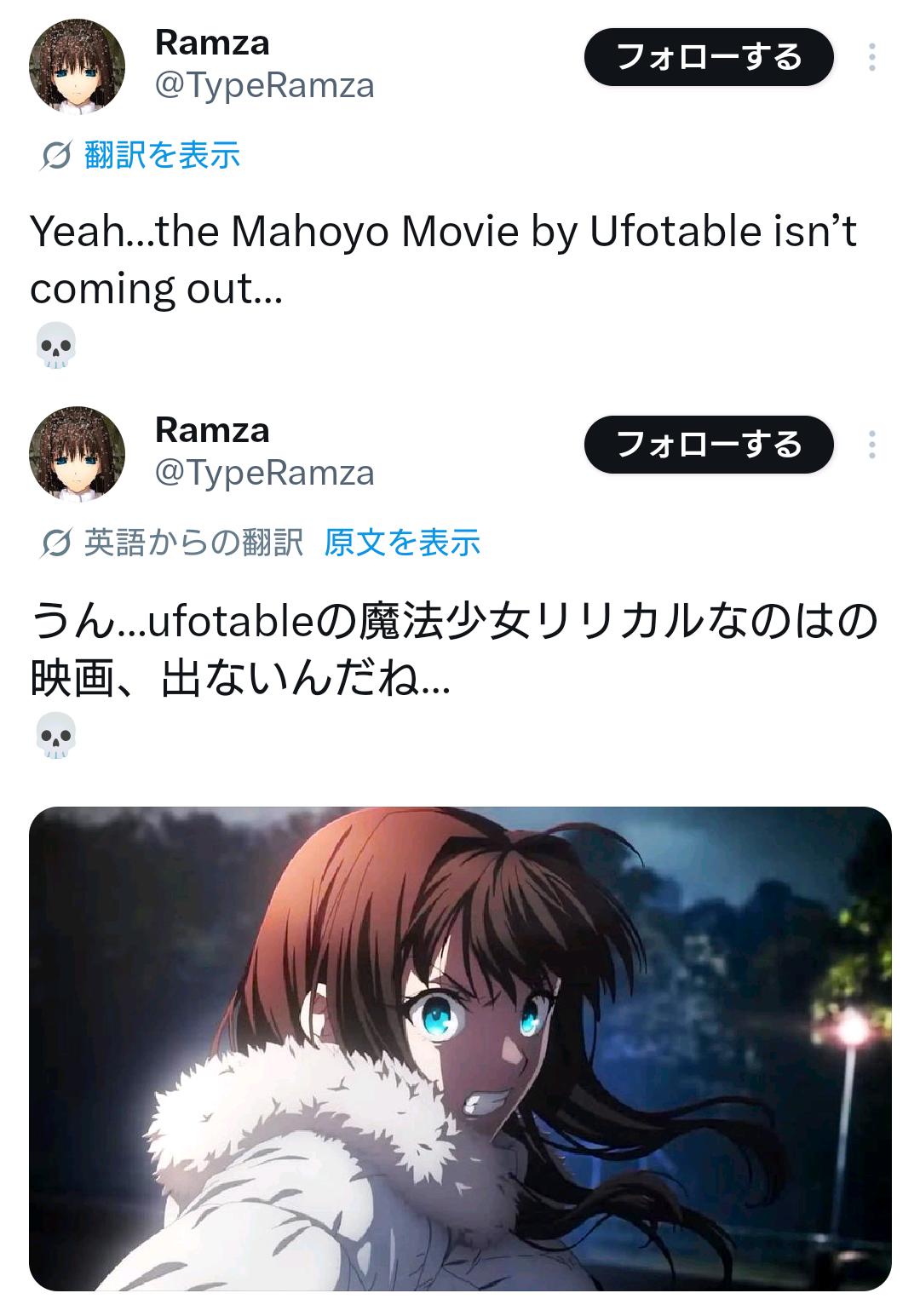This screenshot has height=1316, width=920.
Task: Show translation via 翻訳を表示 link
Action: coord(162,156)
